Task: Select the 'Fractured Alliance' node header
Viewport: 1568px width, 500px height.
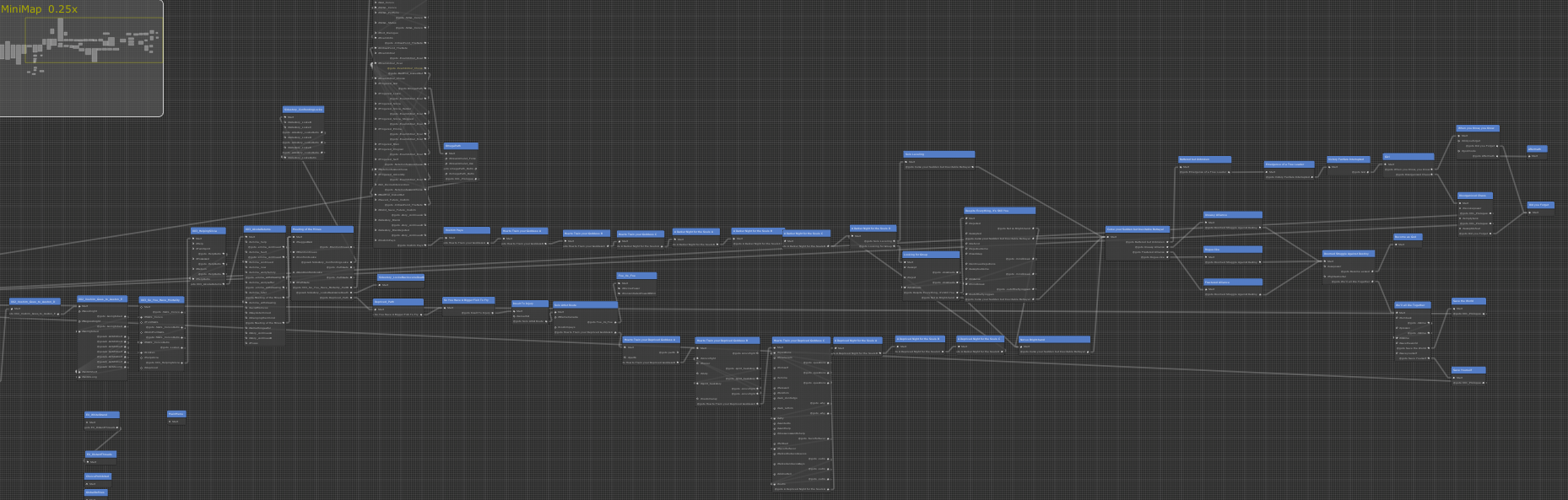Action: tap(1233, 282)
